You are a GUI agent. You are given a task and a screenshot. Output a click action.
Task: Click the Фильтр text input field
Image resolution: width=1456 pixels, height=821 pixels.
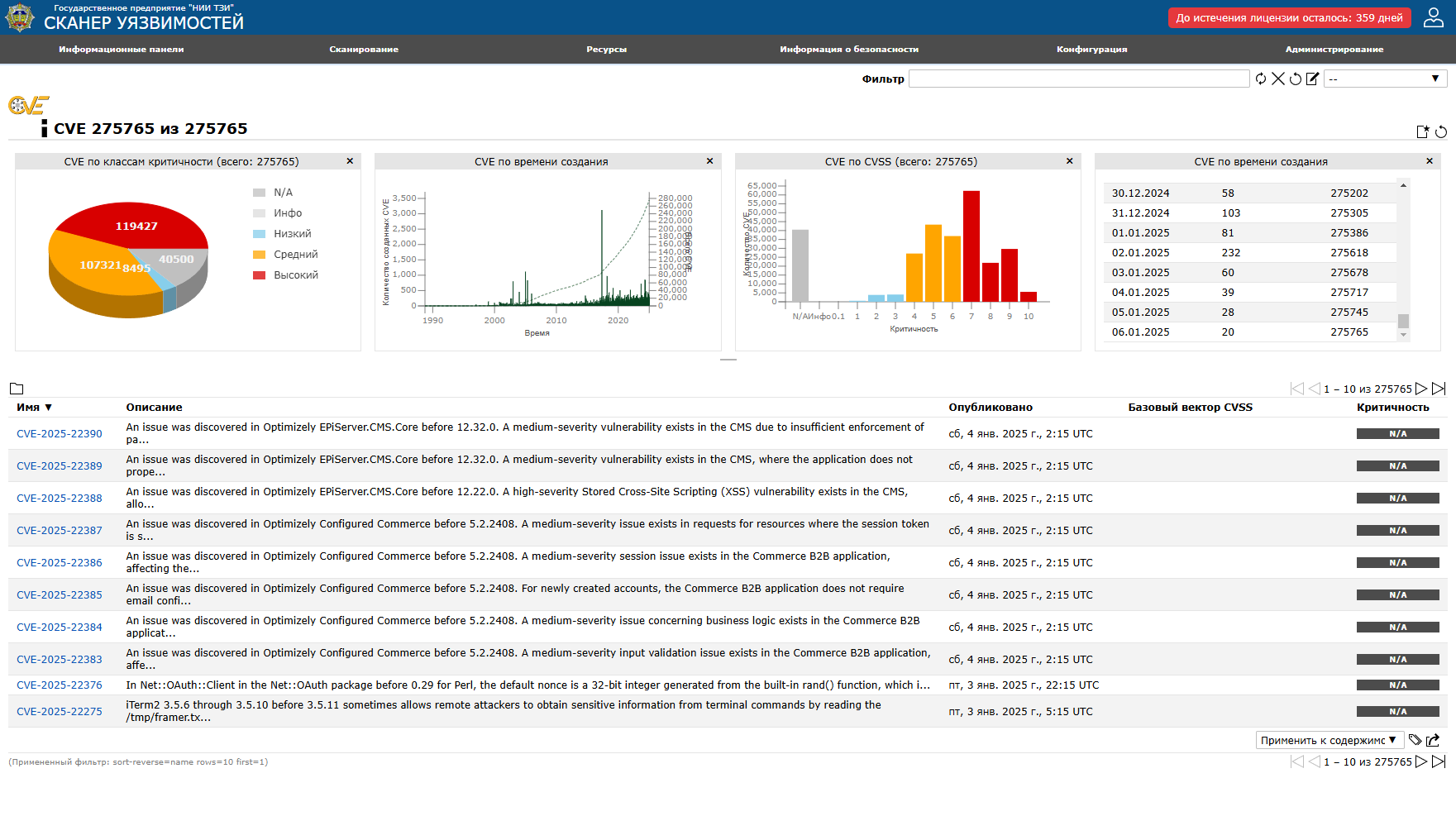pos(1078,79)
